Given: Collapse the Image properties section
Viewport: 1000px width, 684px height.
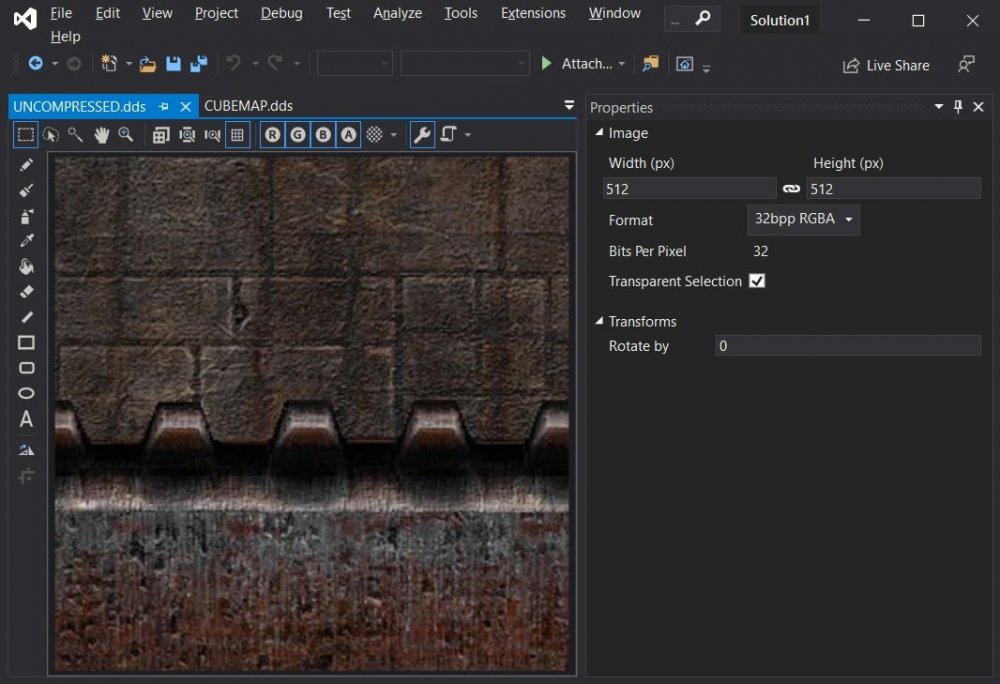Looking at the screenshot, I should 598,132.
